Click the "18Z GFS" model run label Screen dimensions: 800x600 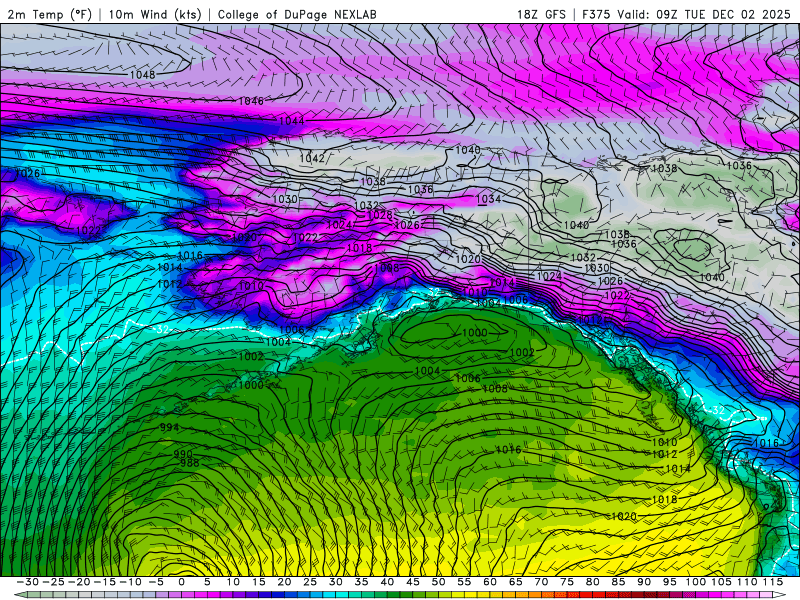coord(541,14)
